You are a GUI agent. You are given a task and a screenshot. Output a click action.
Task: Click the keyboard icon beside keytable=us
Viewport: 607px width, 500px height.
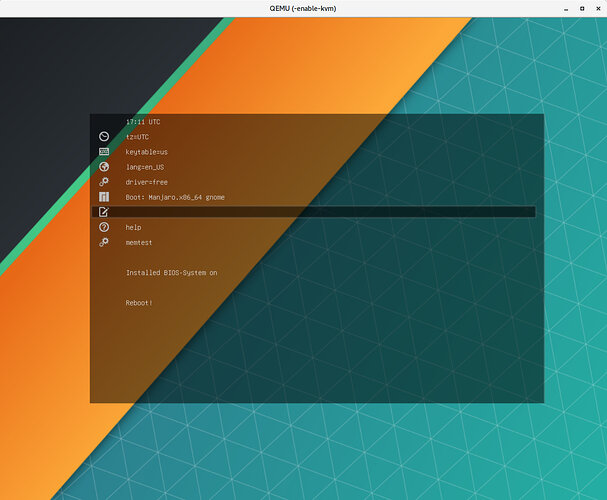(x=104, y=151)
